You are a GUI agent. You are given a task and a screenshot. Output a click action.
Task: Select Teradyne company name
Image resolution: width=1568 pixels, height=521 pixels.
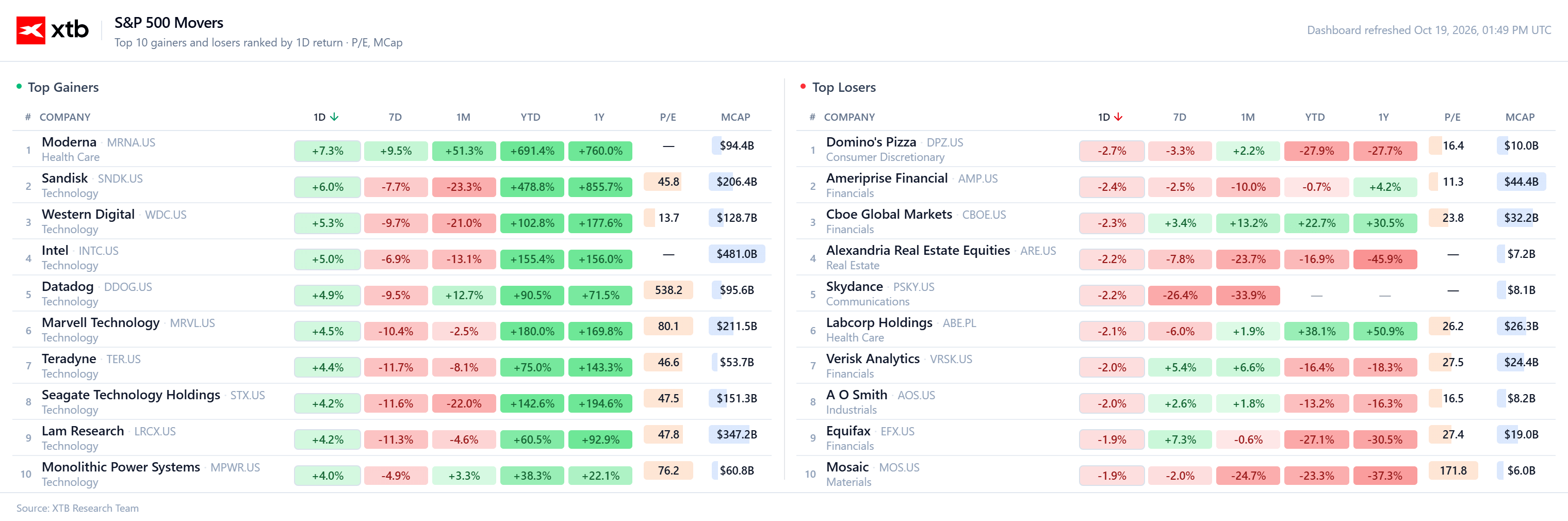point(69,359)
